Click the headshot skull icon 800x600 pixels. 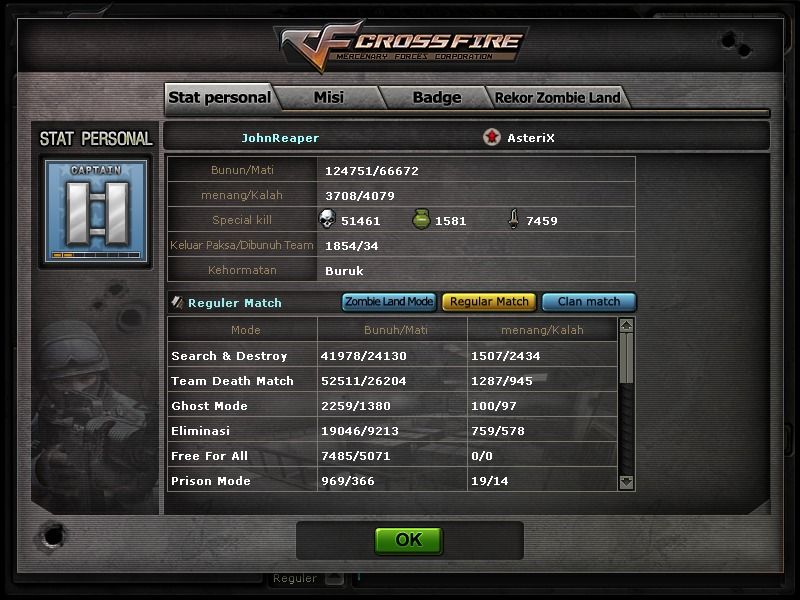pyautogui.click(x=327, y=219)
